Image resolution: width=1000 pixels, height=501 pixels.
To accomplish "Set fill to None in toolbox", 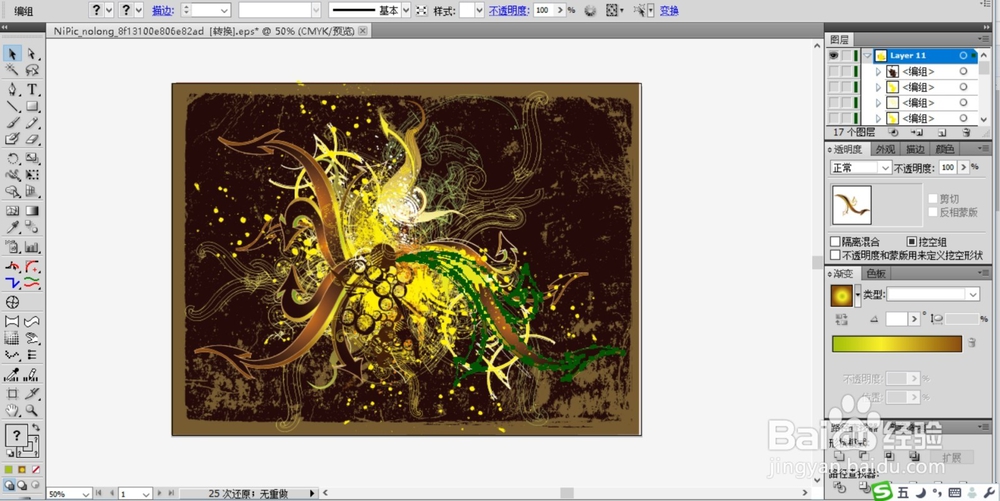I will [x=36, y=469].
